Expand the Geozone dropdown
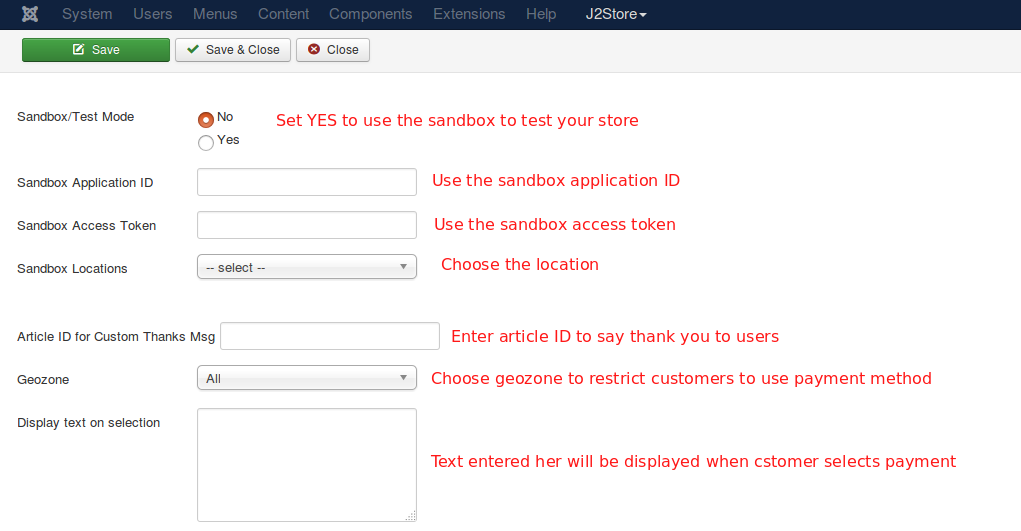 pos(307,378)
